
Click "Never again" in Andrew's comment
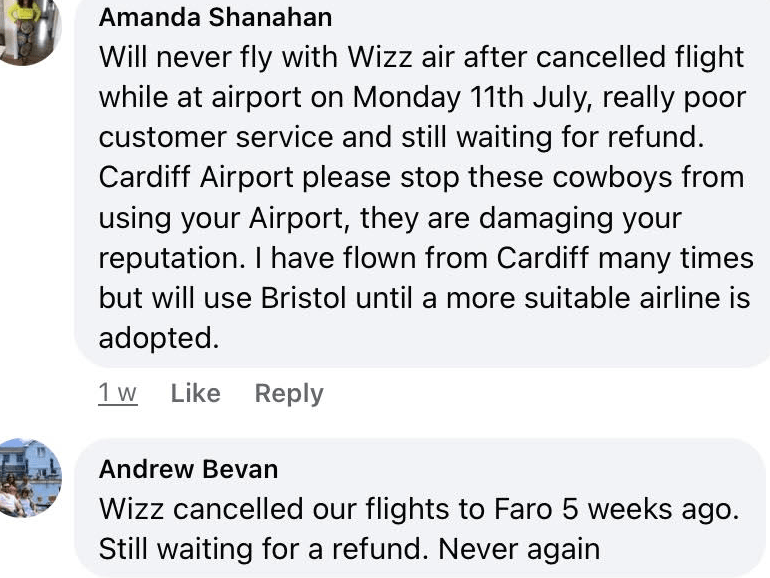click(519, 549)
